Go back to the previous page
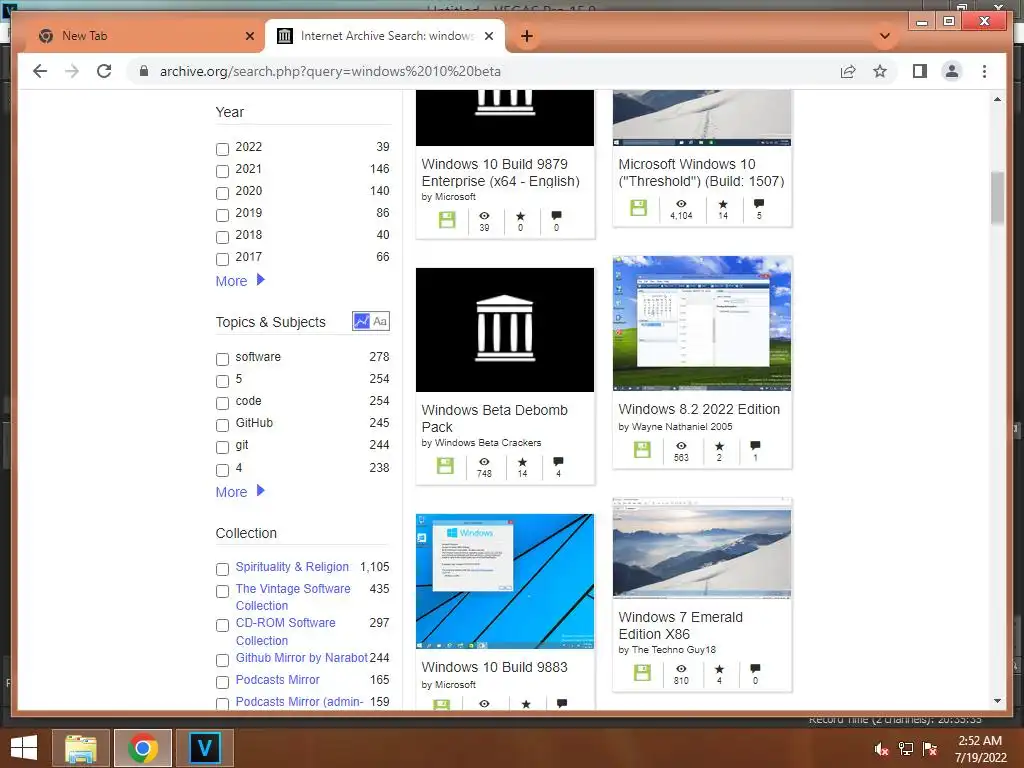 pos(40,71)
